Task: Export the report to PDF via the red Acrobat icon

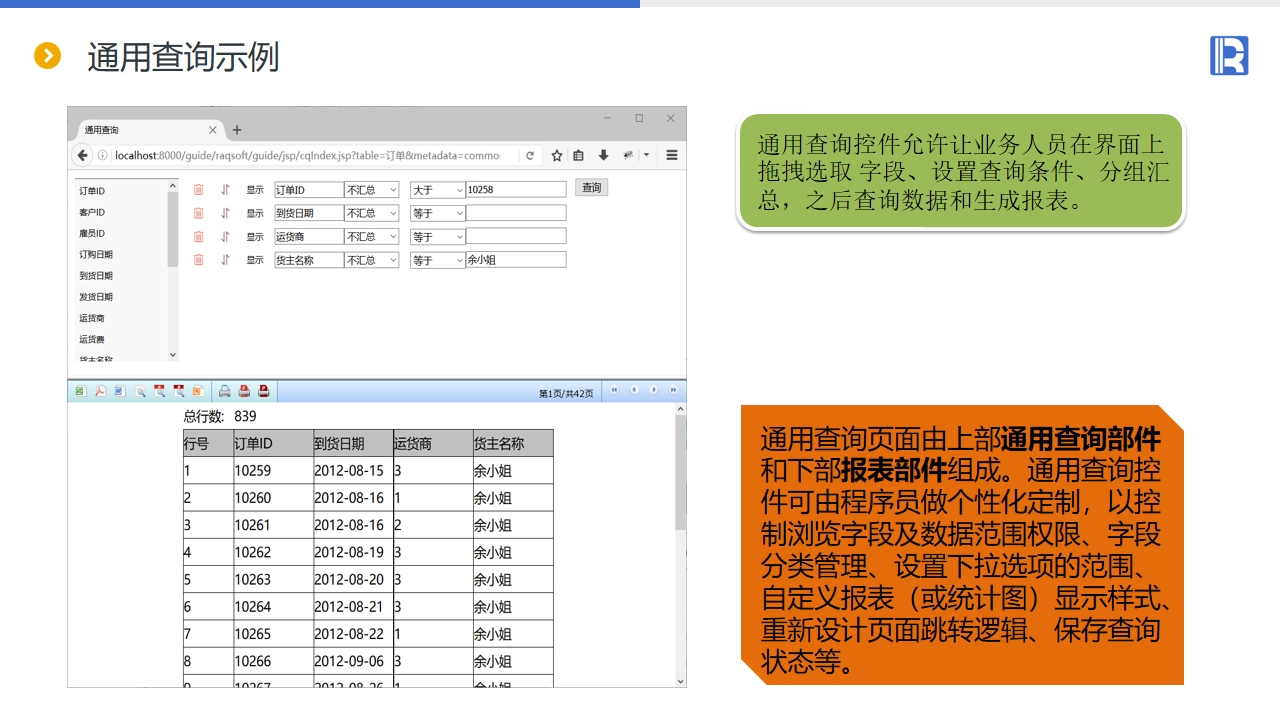Action: (100, 391)
